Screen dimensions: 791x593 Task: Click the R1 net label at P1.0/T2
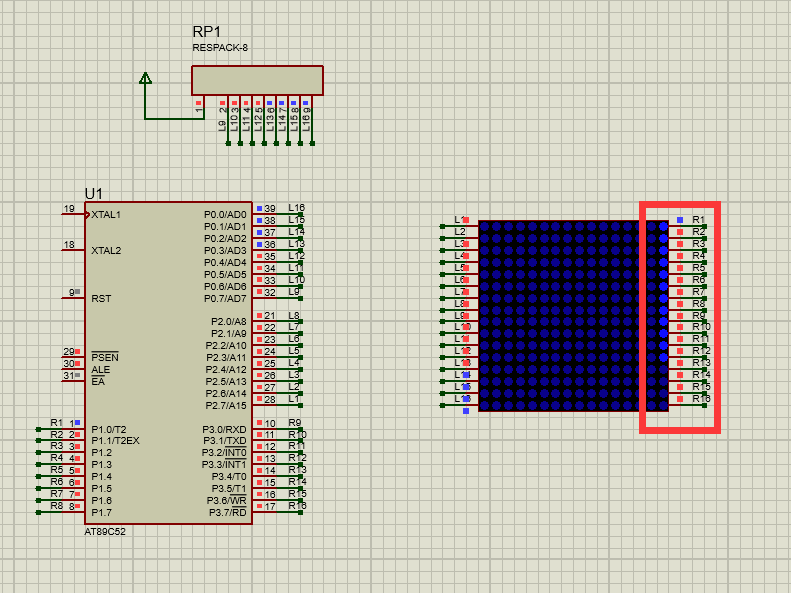(x=56, y=423)
